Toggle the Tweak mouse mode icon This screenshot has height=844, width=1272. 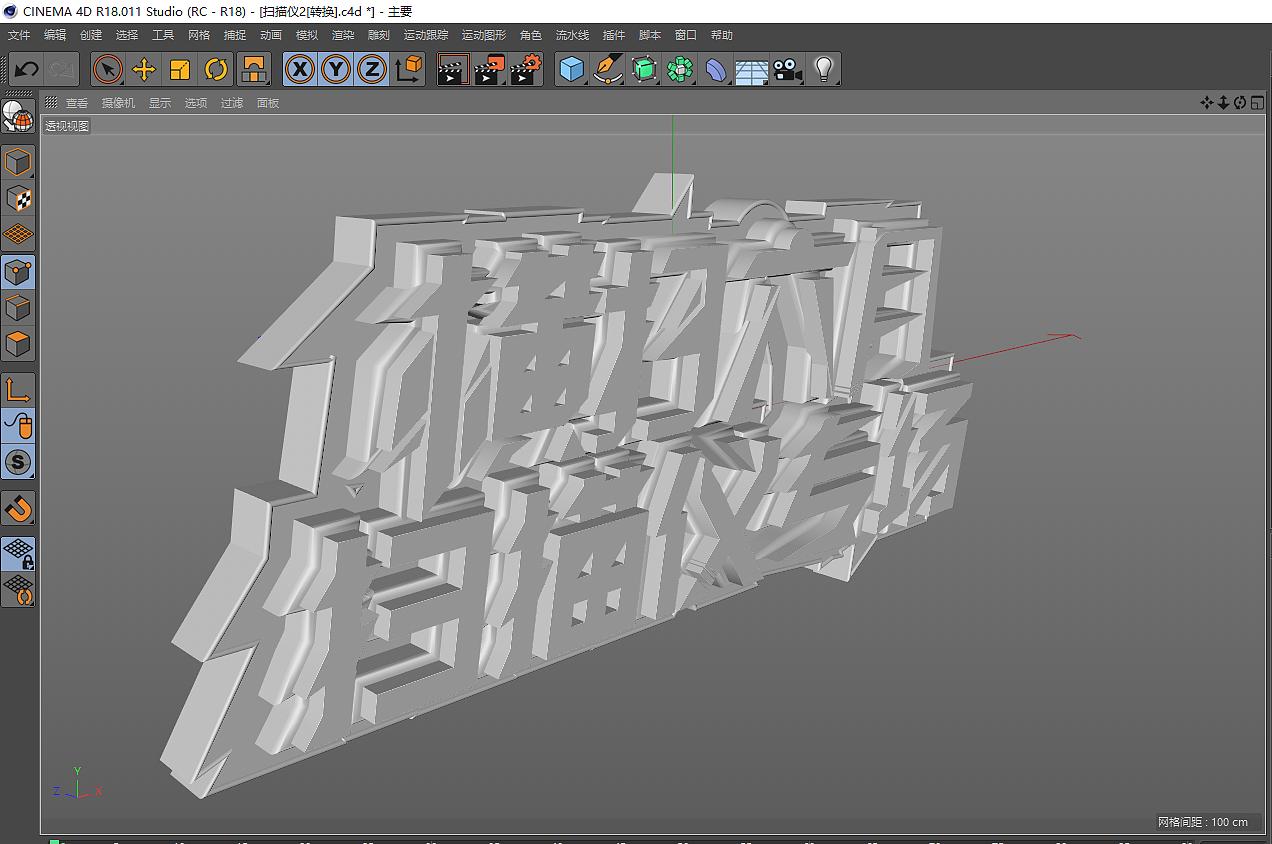(x=18, y=426)
